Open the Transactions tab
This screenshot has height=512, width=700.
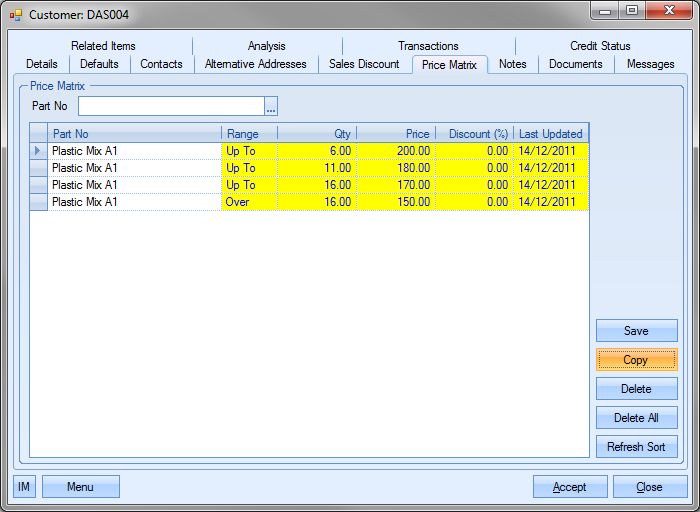click(x=428, y=46)
